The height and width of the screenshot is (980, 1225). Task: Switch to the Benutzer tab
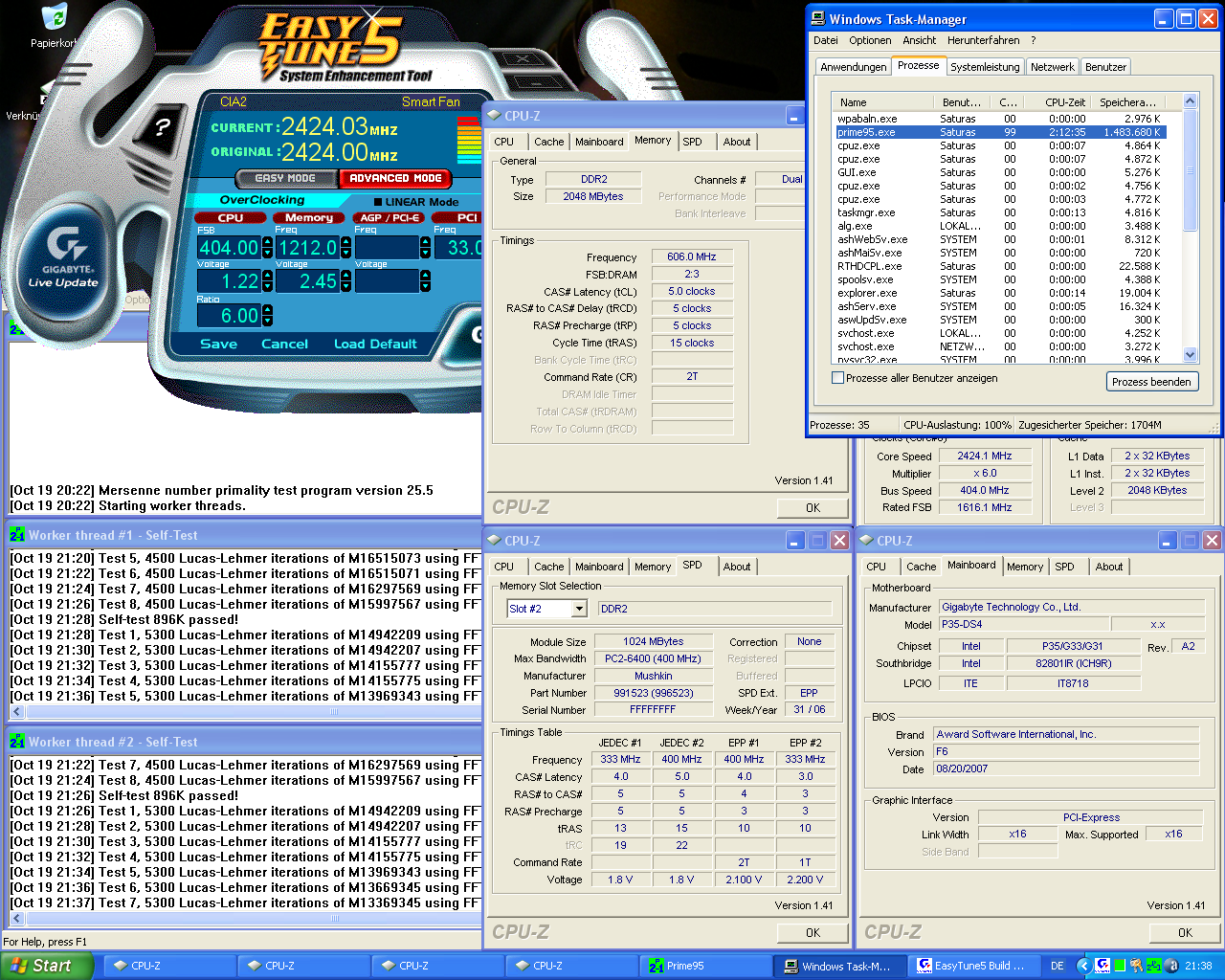tap(1105, 67)
